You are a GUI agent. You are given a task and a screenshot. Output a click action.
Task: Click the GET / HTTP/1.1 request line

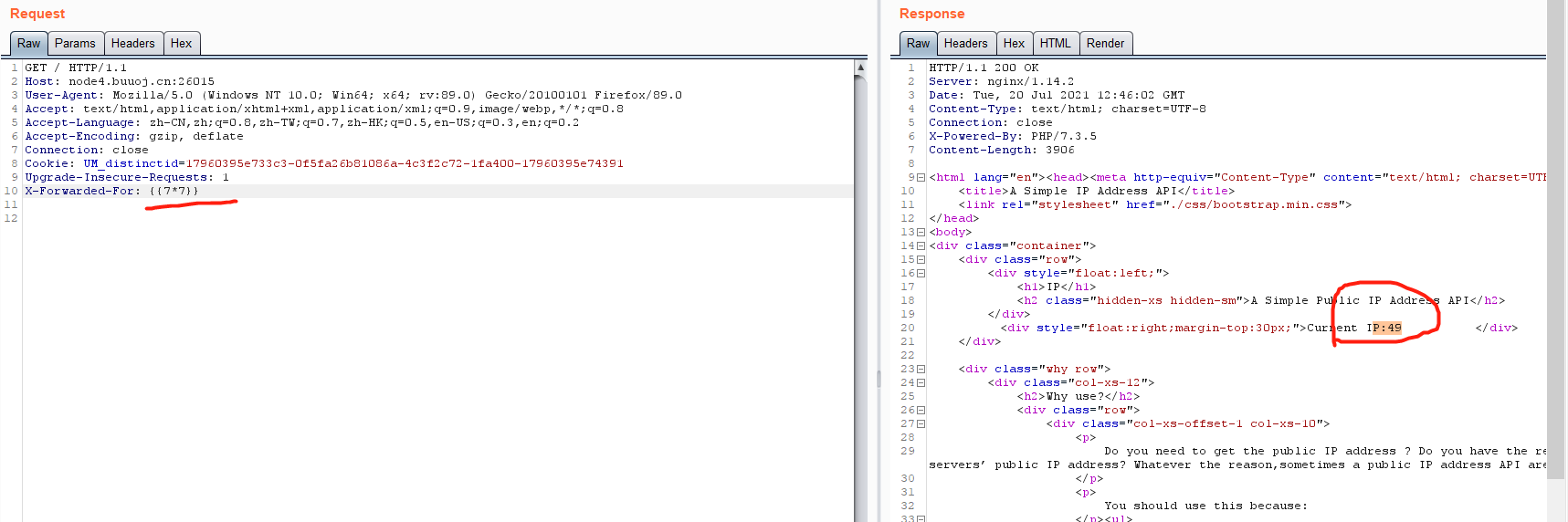(x=76, y=68)
